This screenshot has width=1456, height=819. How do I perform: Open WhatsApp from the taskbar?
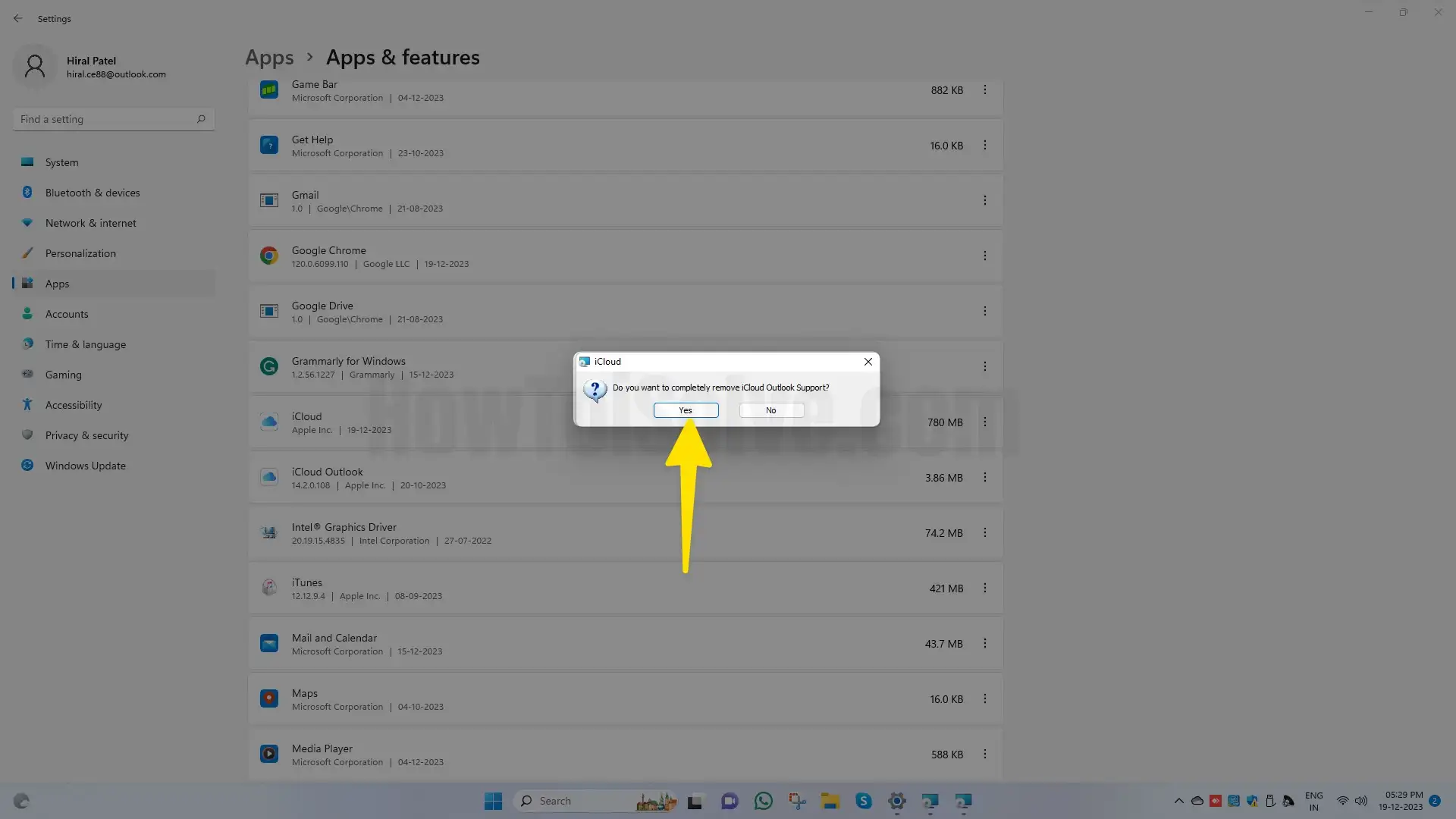click(763, 801)
